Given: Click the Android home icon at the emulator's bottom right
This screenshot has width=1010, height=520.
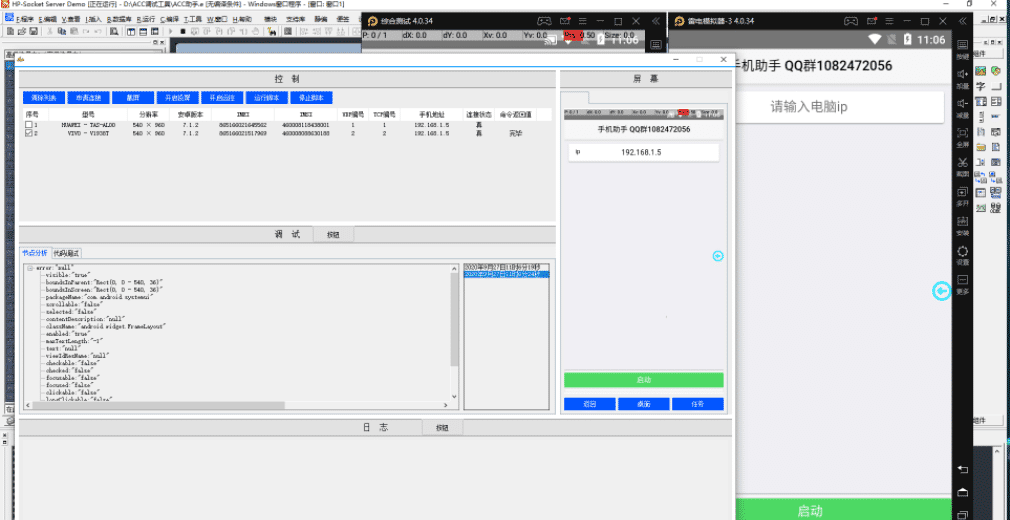Looking at the screenshot, I should [962, 492].
